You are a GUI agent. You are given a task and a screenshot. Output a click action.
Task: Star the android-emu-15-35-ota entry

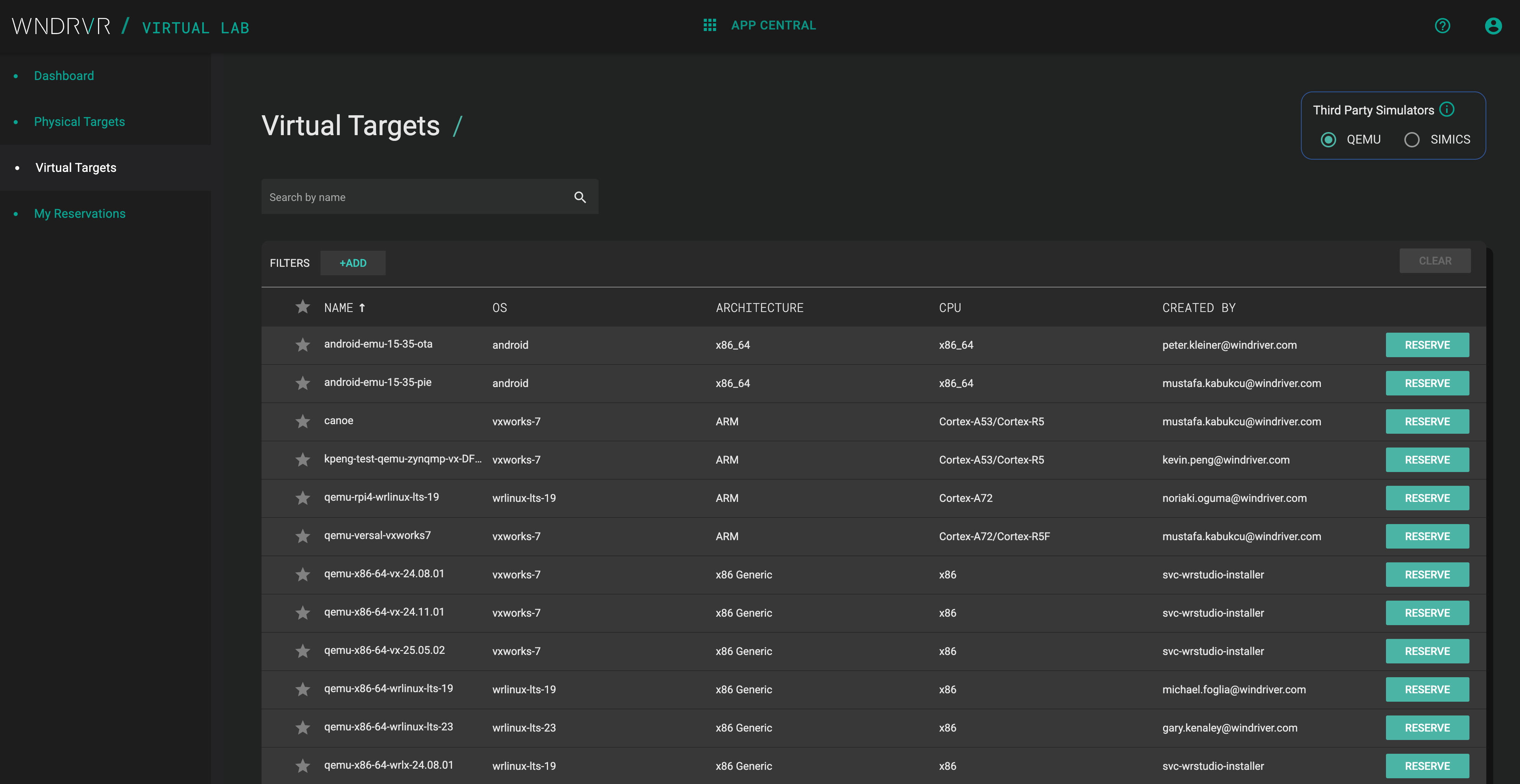coord(303,345)
